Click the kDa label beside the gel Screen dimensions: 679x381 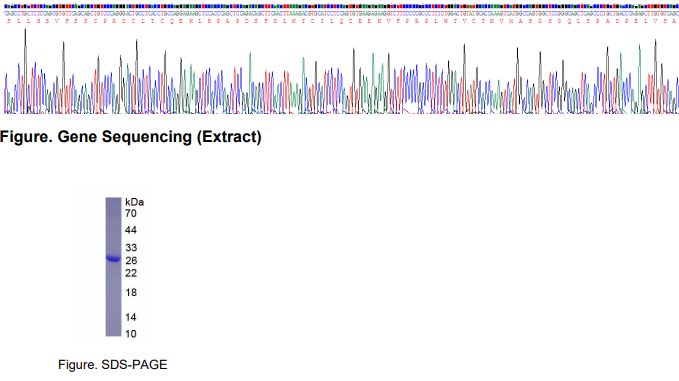click(x=134, y=202)
